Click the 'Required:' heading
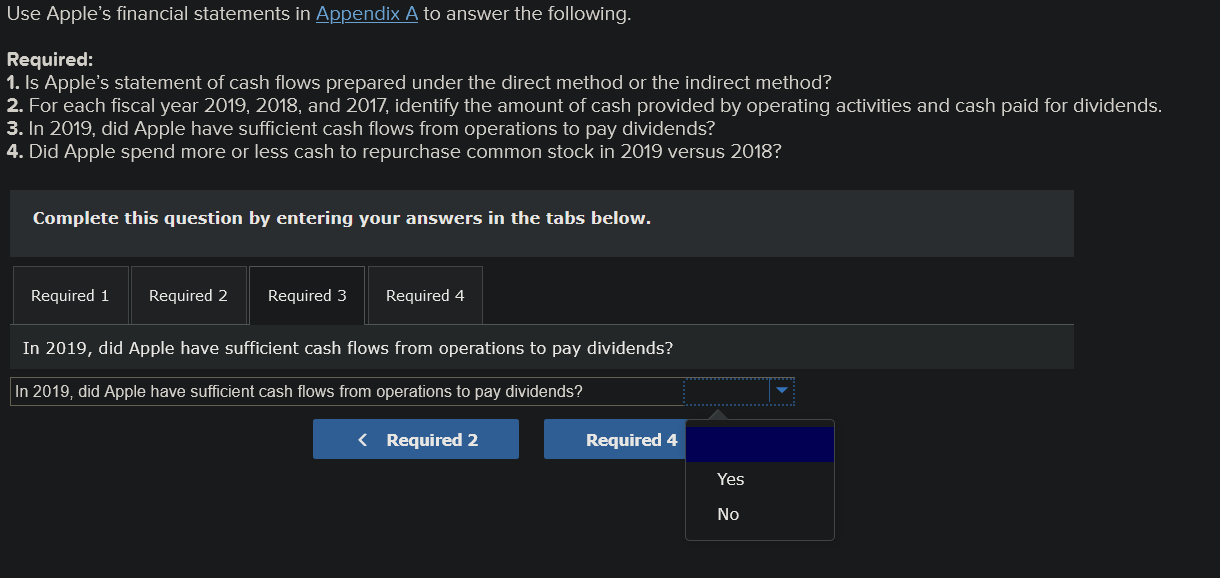 pos(50,60)
